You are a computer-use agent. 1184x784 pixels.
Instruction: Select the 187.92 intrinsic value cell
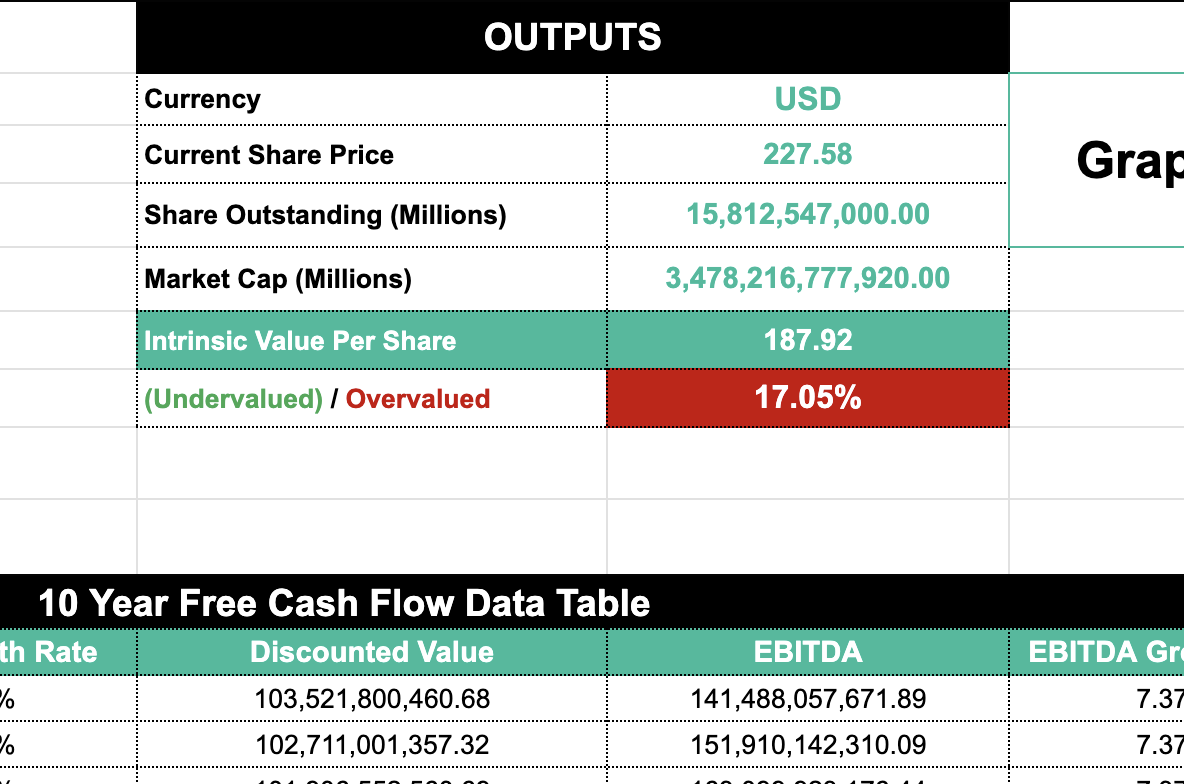(807, 340)
